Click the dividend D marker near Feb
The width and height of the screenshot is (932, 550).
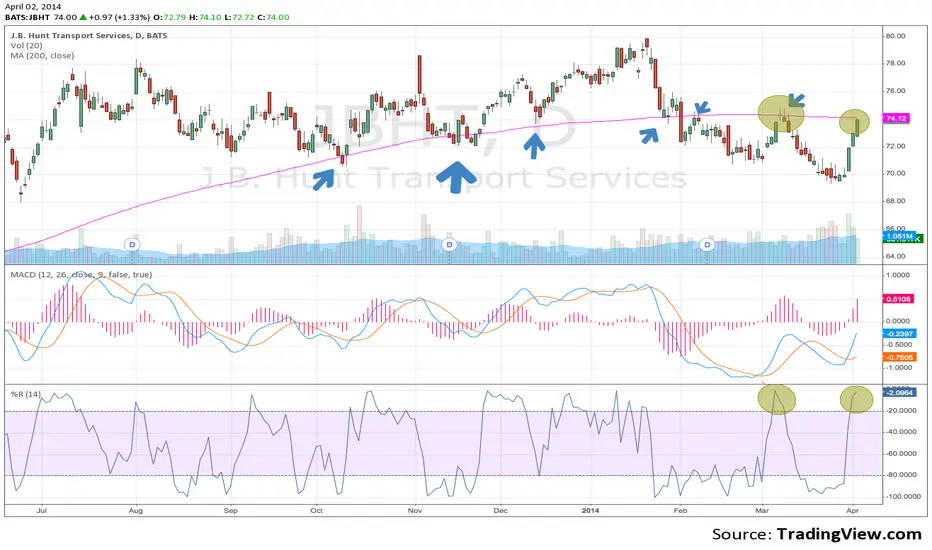pyautogui.click(x=707, y=244)
